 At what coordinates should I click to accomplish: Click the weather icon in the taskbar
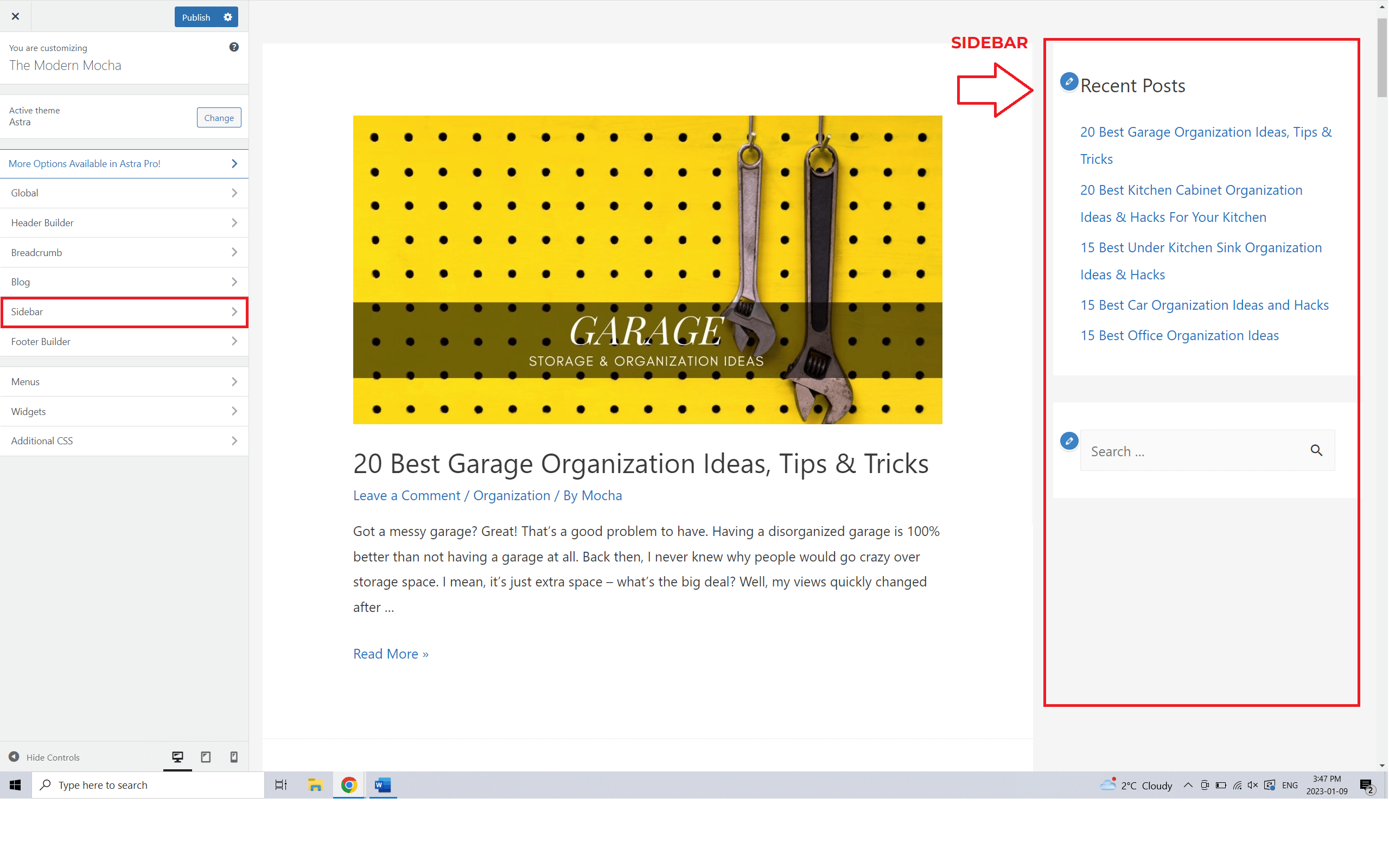(1108, 785)
